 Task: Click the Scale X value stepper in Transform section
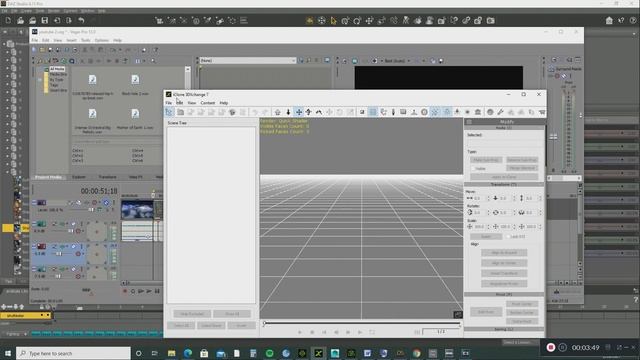pos(488,226)
